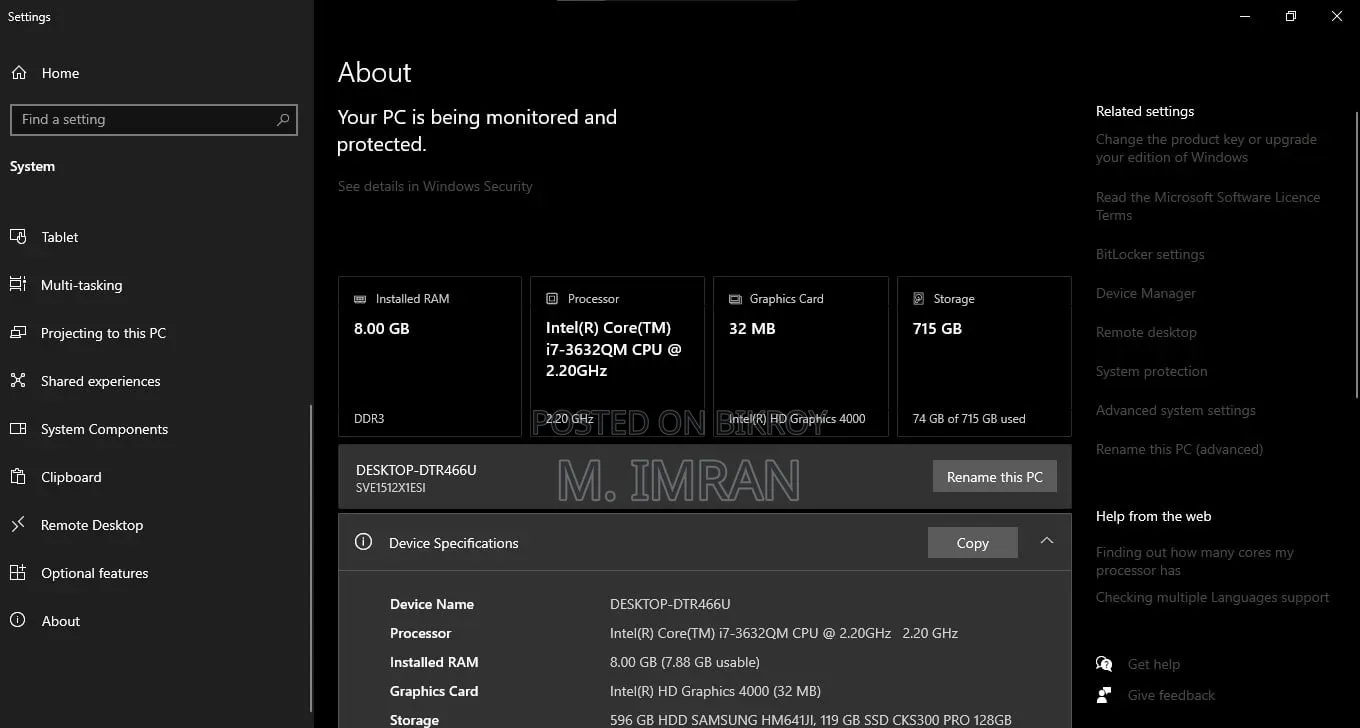Click the Storage value 596 GB HDD SAMSUNG

(x=811, y=720)
